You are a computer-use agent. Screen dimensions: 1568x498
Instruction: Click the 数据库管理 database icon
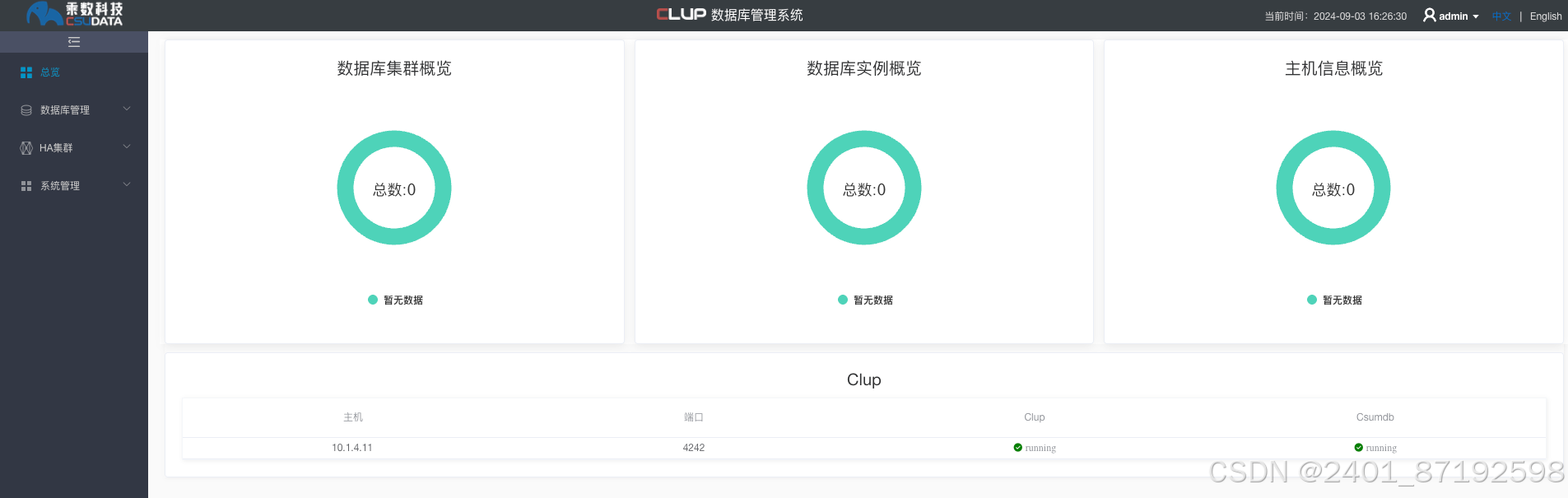26,110
